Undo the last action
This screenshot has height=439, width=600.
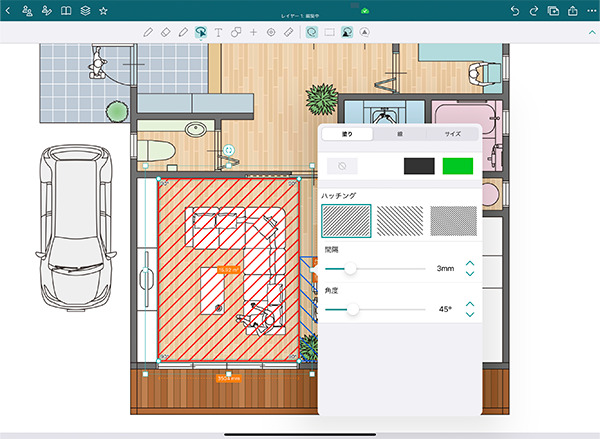pos(515,10)
